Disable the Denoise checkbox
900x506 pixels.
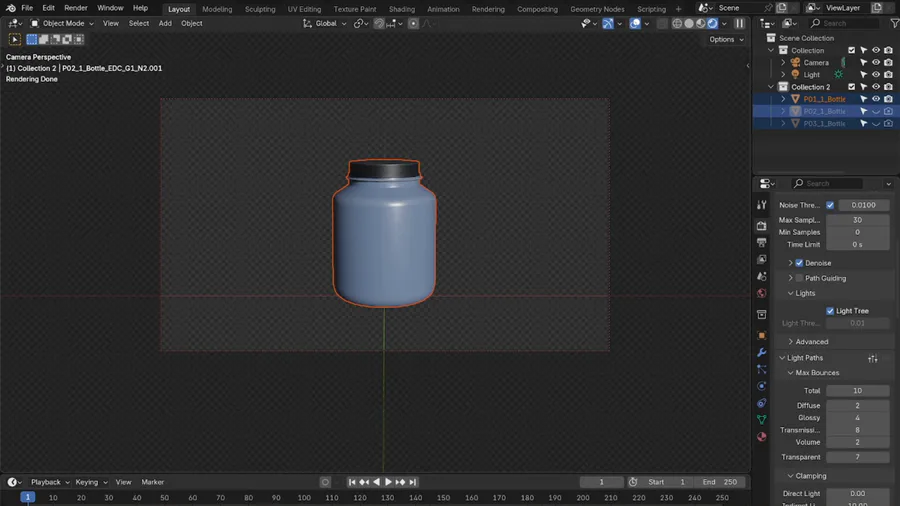(799, 263)
